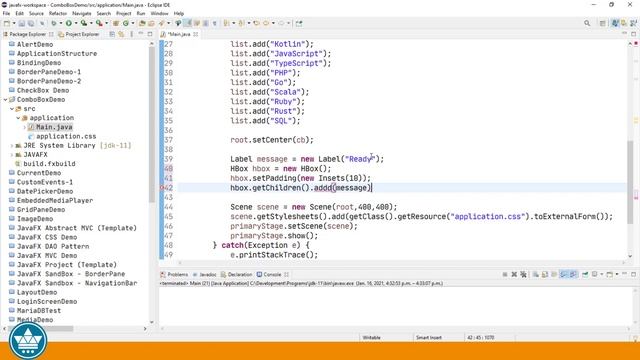Switch to the Project Explorer tab
This screenshot has height=360, width=640.
[x=79, y=34]
